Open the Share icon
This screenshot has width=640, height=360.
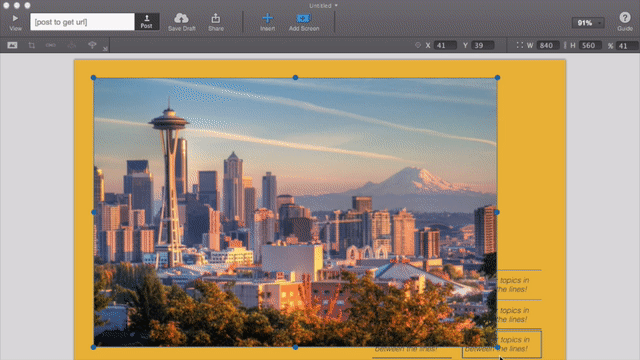(216, 18)
